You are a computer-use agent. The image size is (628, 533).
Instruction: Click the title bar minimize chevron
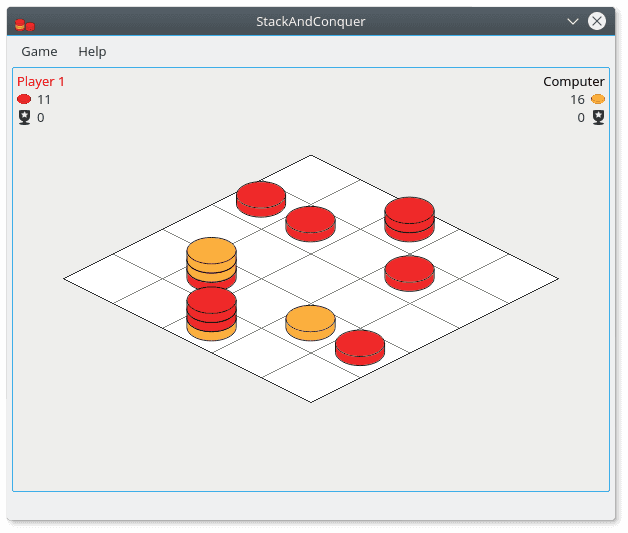click(x=573, y=22)
